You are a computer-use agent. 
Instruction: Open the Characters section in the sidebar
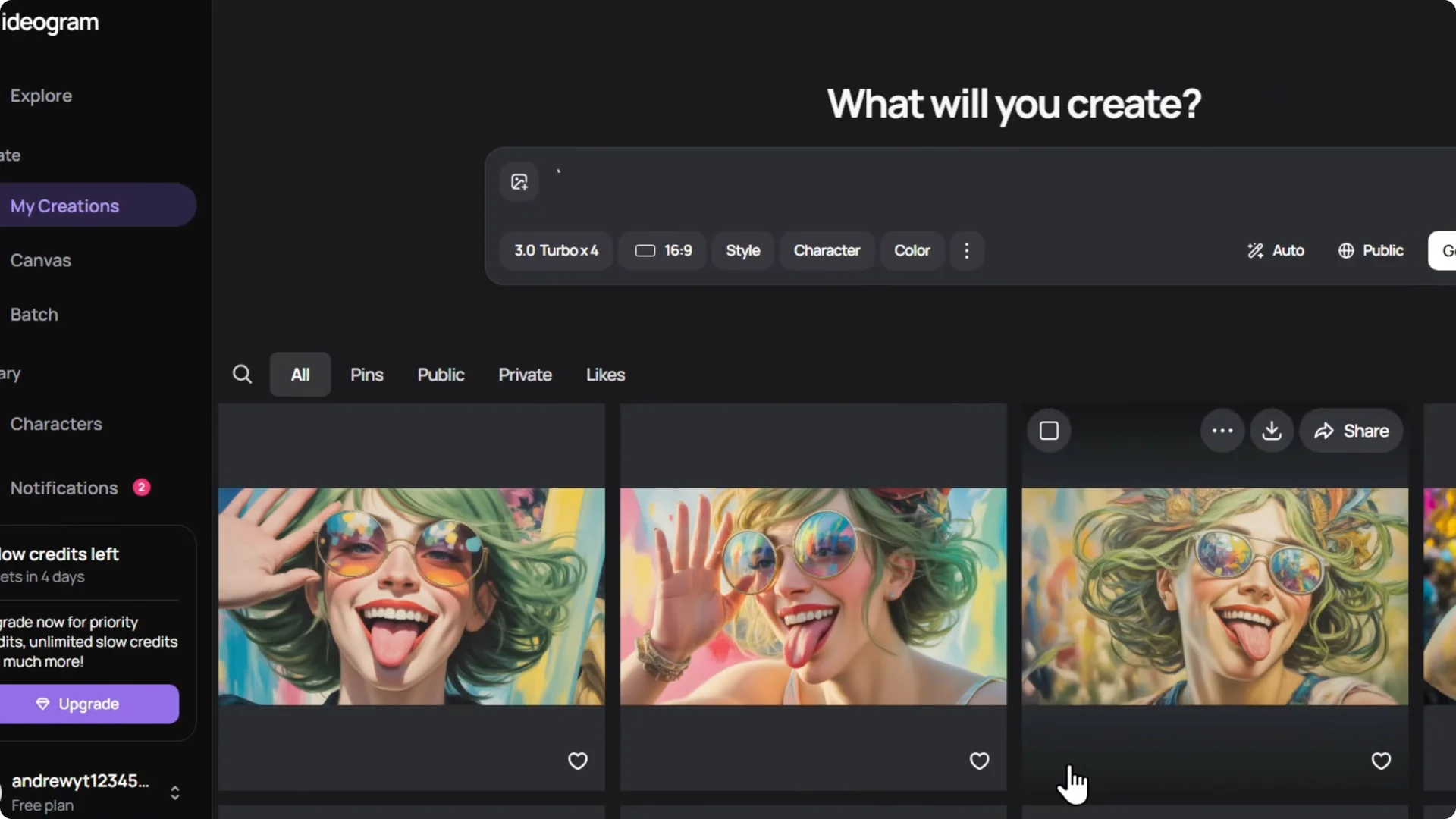click(x=55, y=424)
